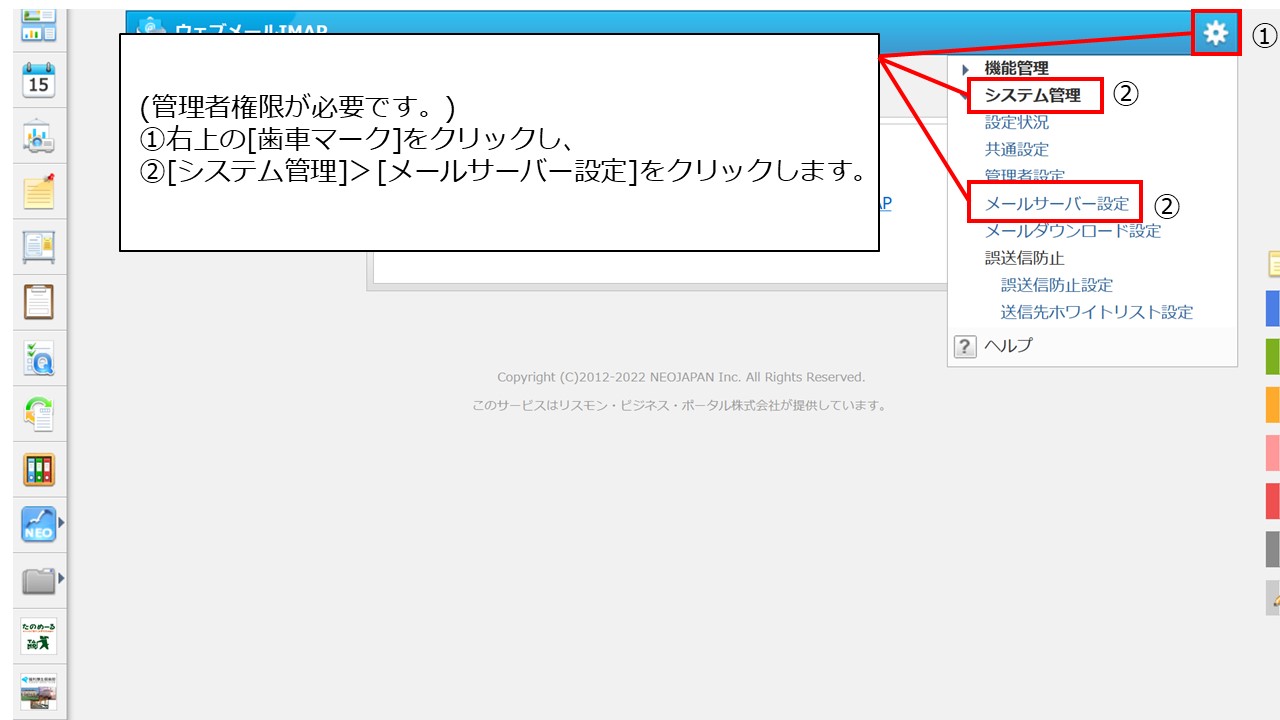Screen dimensions: 1280x720
Task: Expand the submenu arrow beside the NEO icon
Action: (62, 522)
